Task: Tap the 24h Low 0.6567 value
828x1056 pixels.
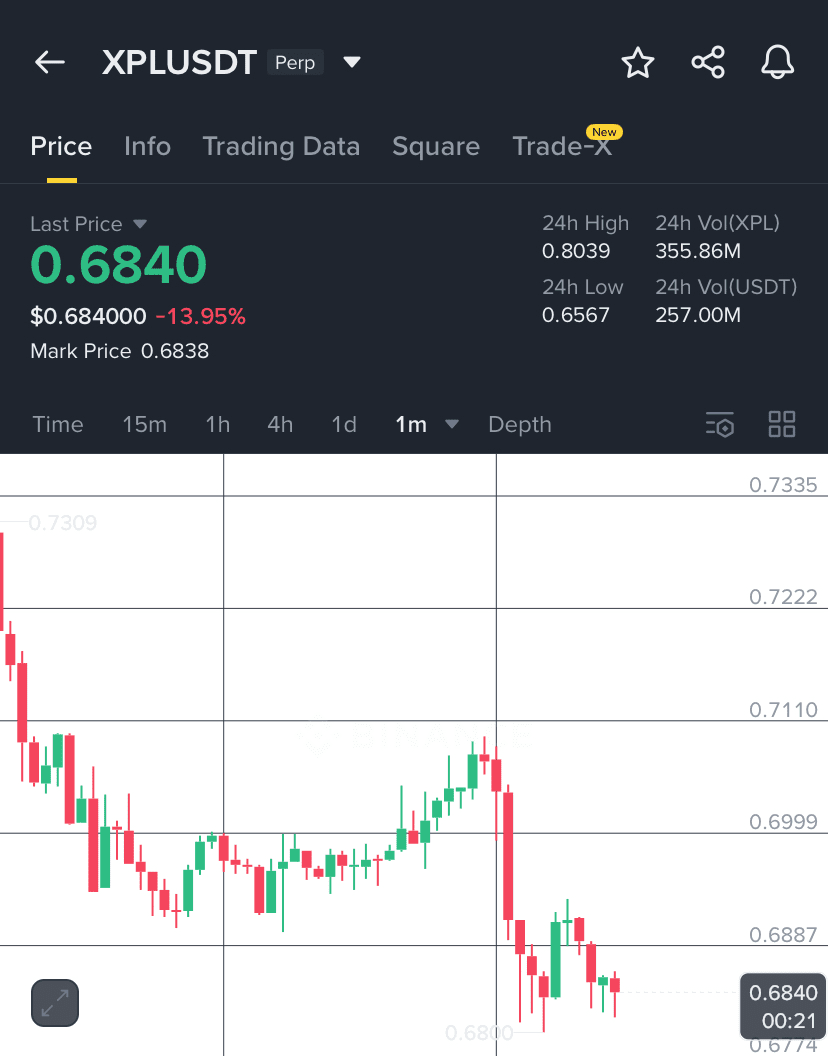Action: click(576, 315)
